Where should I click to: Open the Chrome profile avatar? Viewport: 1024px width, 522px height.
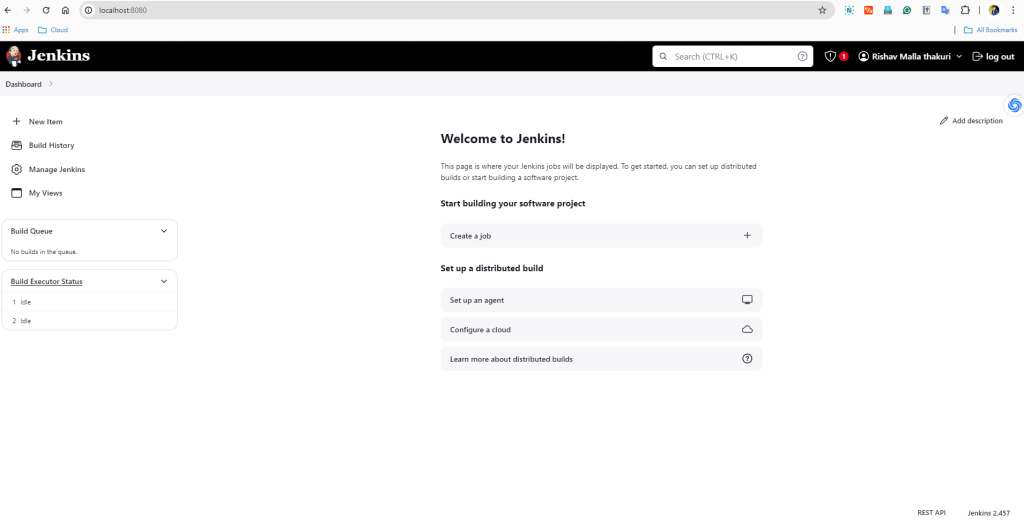tap(994, 10)
